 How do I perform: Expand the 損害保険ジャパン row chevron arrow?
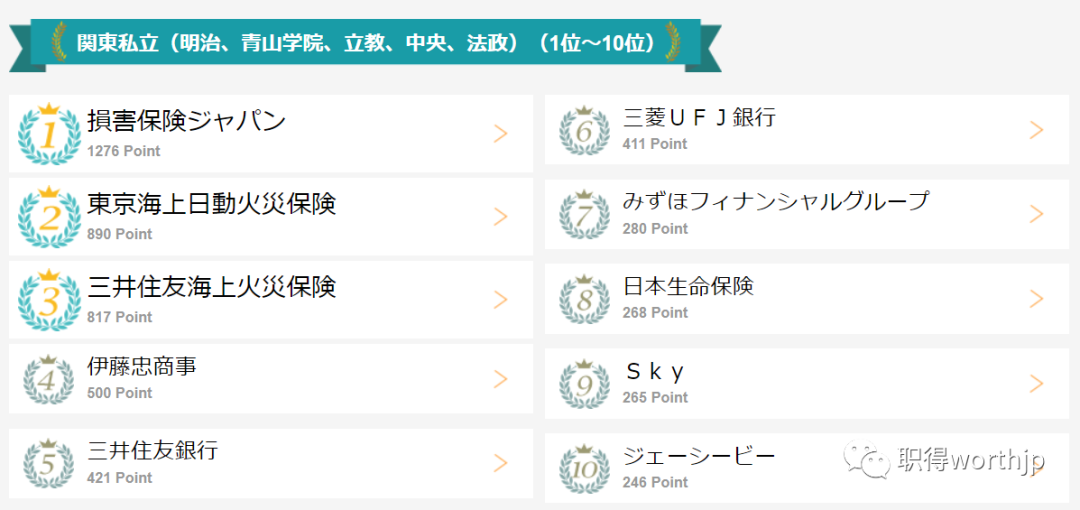coord(501,134)
